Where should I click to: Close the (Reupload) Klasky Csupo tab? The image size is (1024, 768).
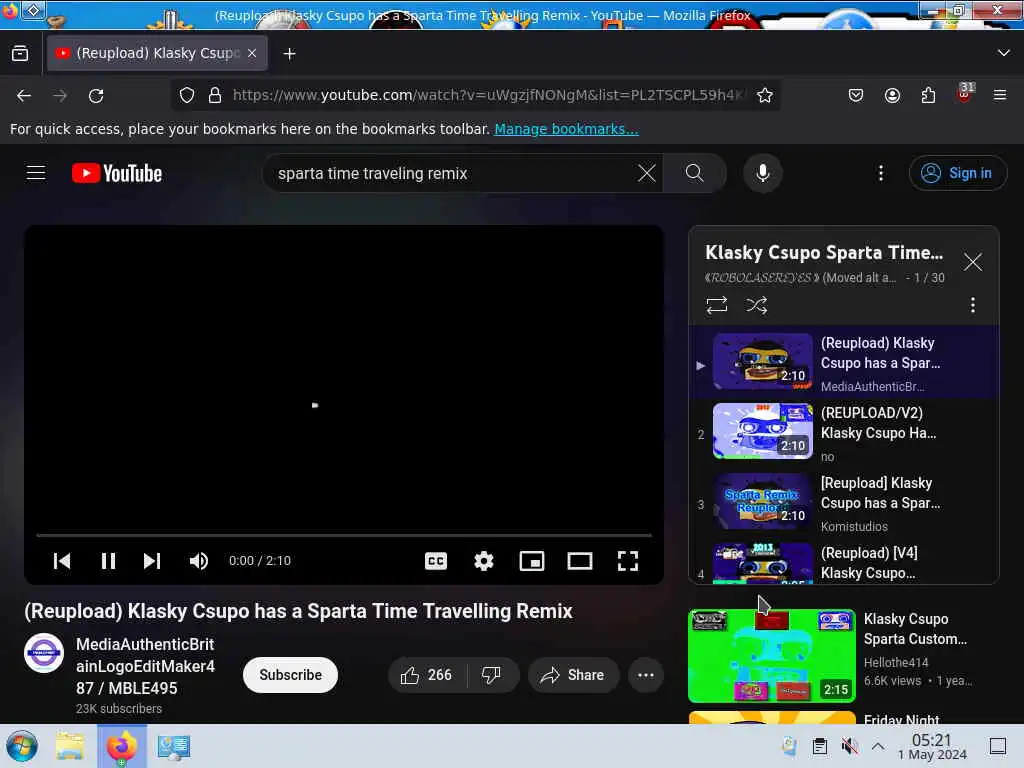(x=252, y=53)
